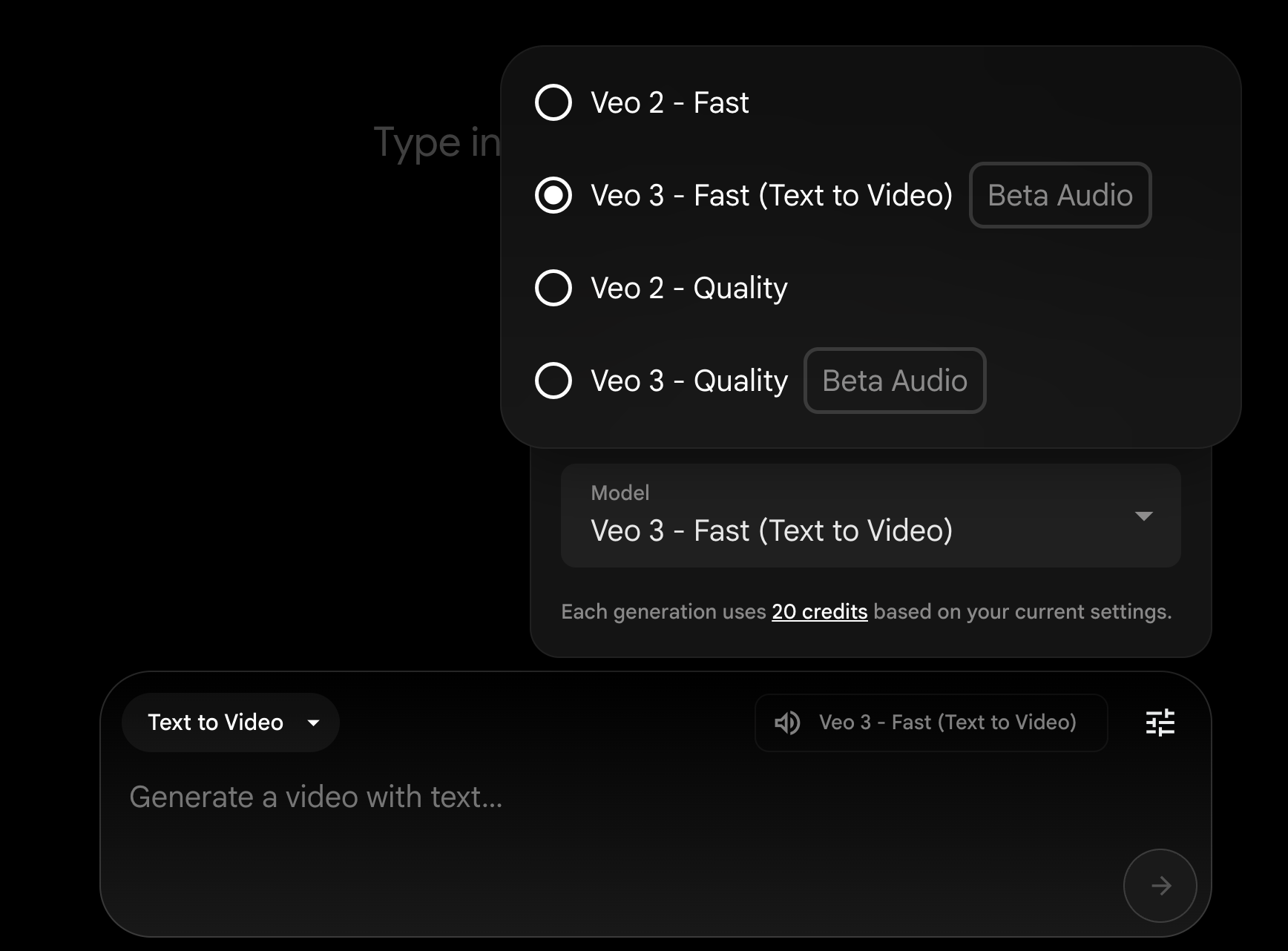Viewport: 1288px width, 951px height.
Task: Pick the Veo 2 - Fast menu label
Action: point(669,102)
